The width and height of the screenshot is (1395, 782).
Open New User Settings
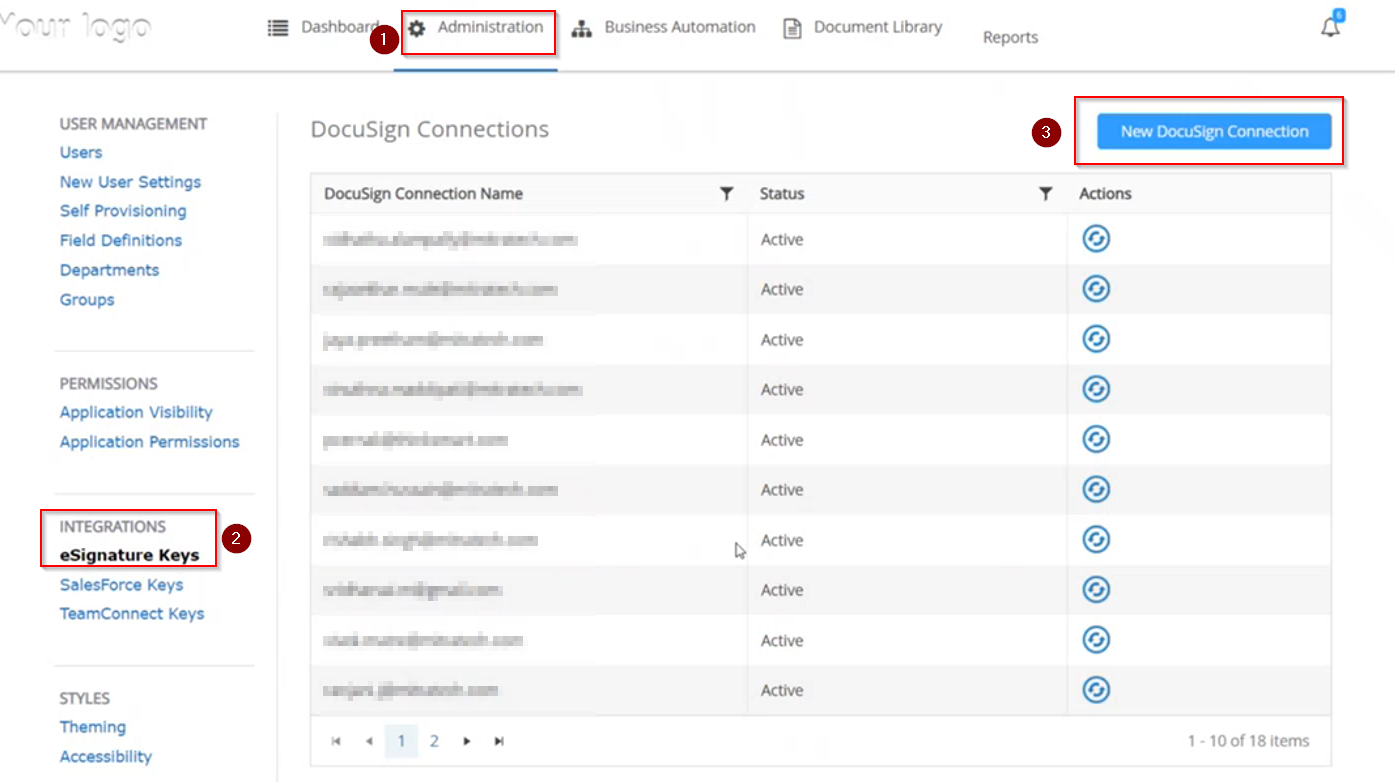click(130, 182)
